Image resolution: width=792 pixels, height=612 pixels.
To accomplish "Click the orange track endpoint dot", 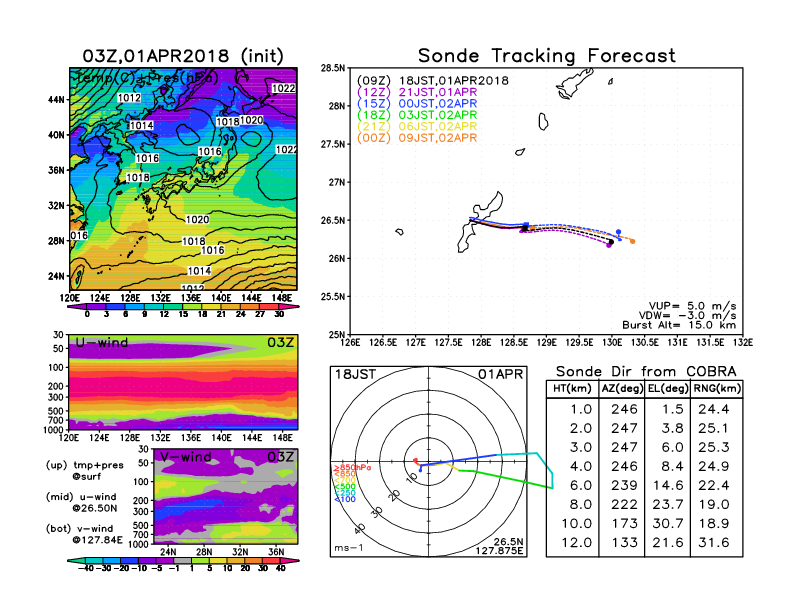I will (x=632, y=241).
